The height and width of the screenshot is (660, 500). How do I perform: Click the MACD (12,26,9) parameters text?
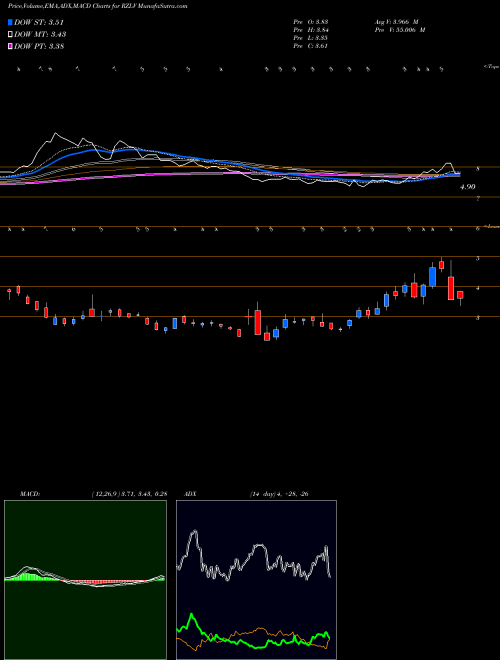tap(129, 494)
